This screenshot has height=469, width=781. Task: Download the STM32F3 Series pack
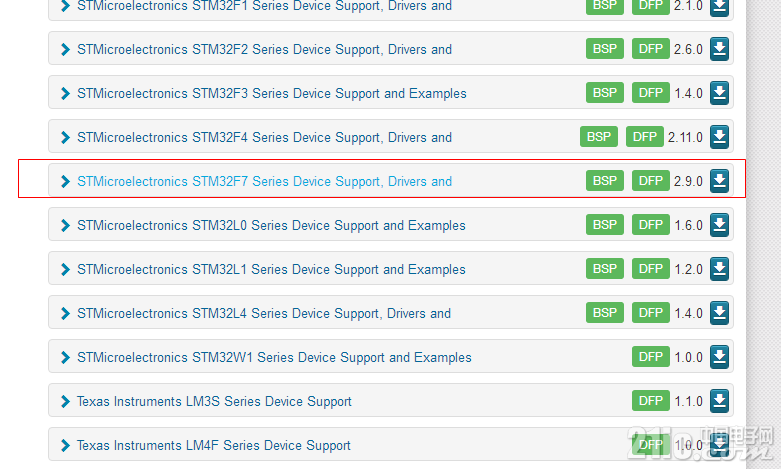[x=719, y=93]
